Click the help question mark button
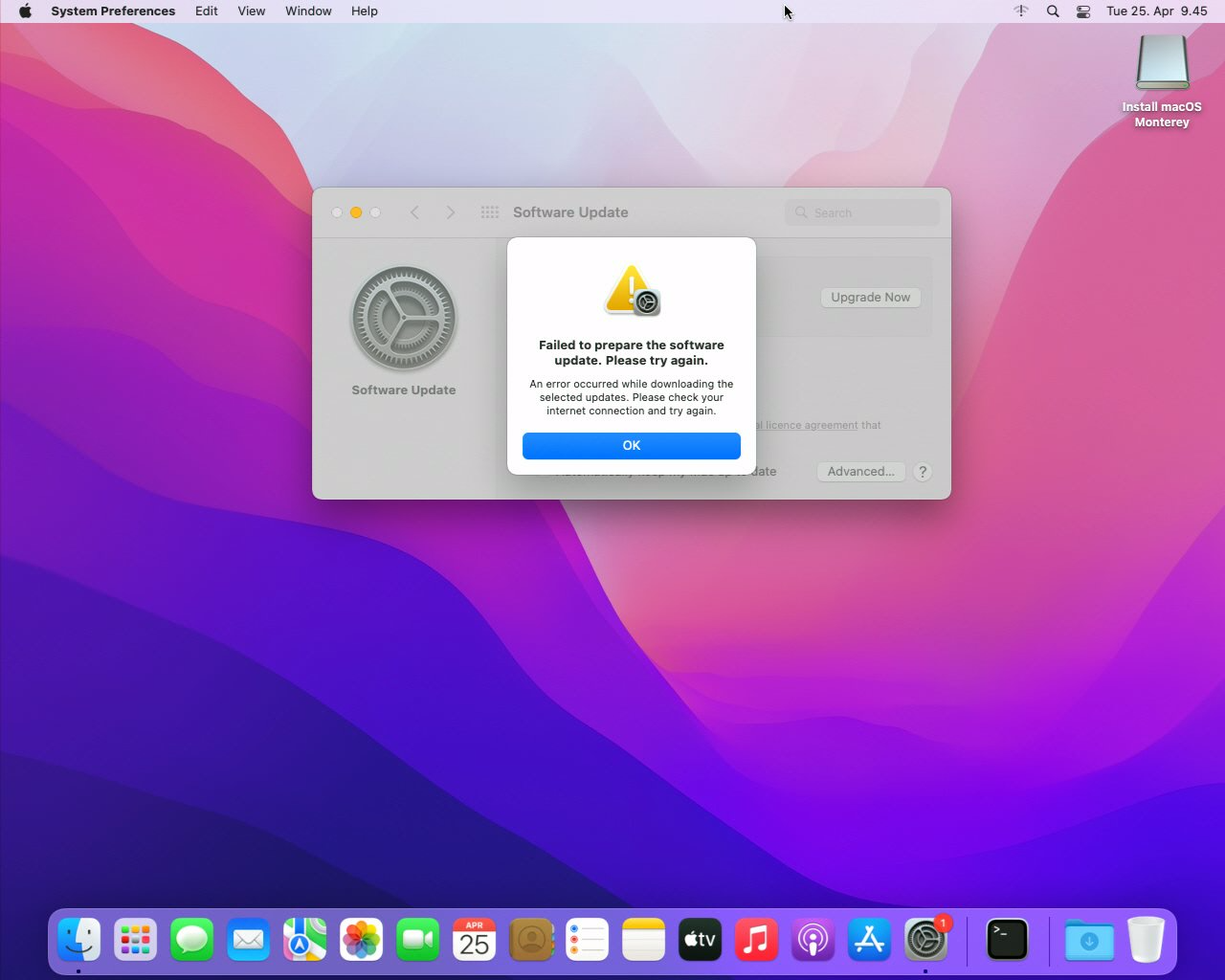 pos(923,472)
